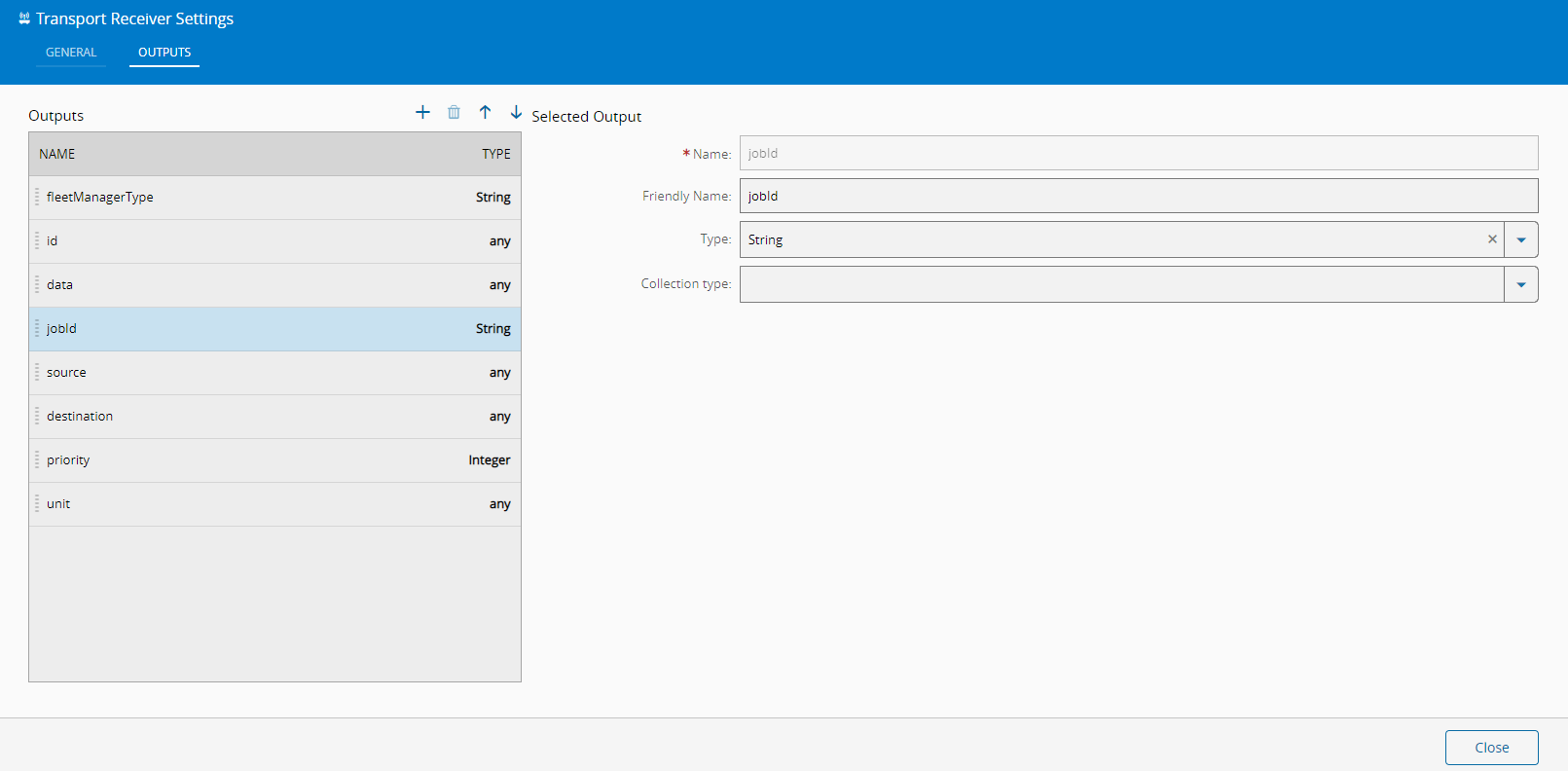Viewport: 1568px width, 771px height.
Task: Expand the Type dropdown arrow
Action: click(x=1520, y=239)
